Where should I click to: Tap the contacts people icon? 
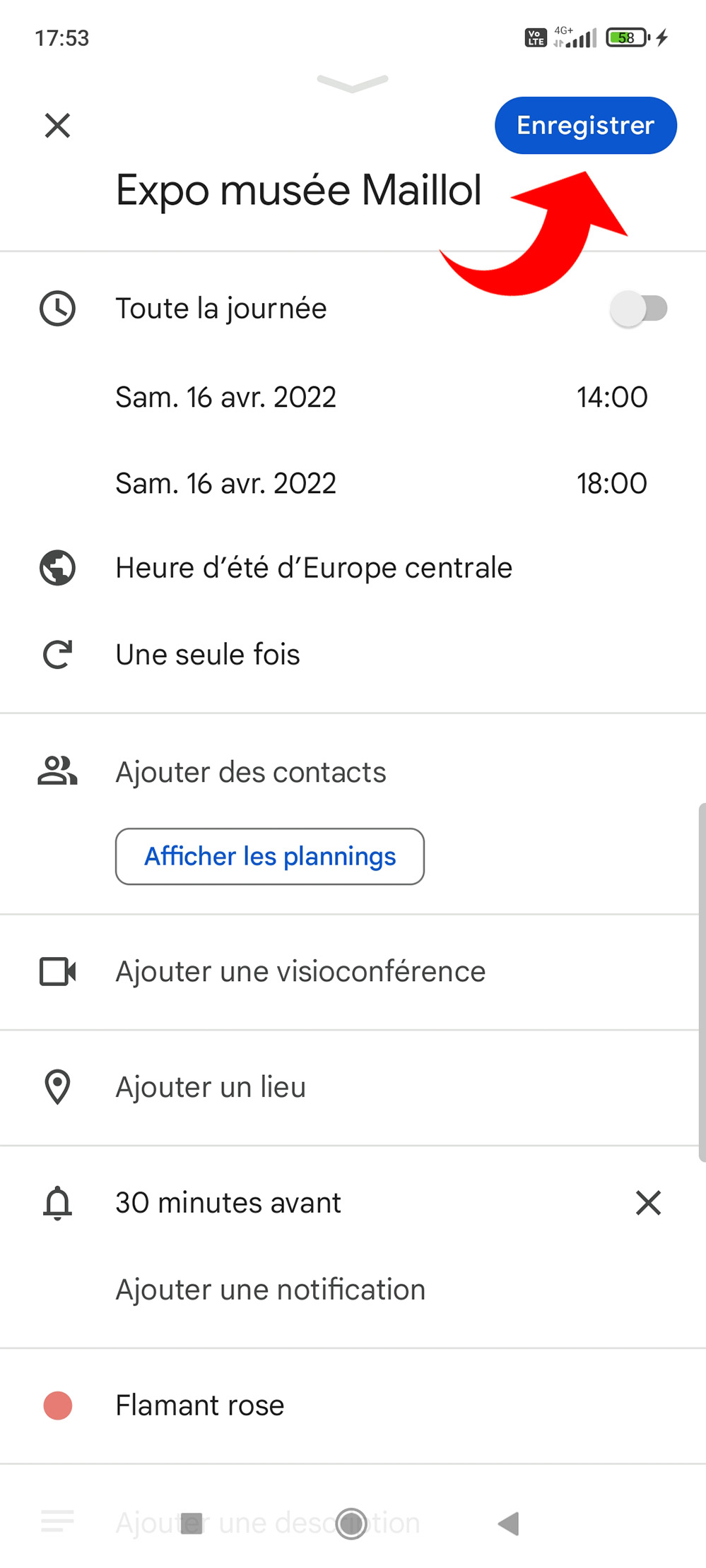click(57, 771)
